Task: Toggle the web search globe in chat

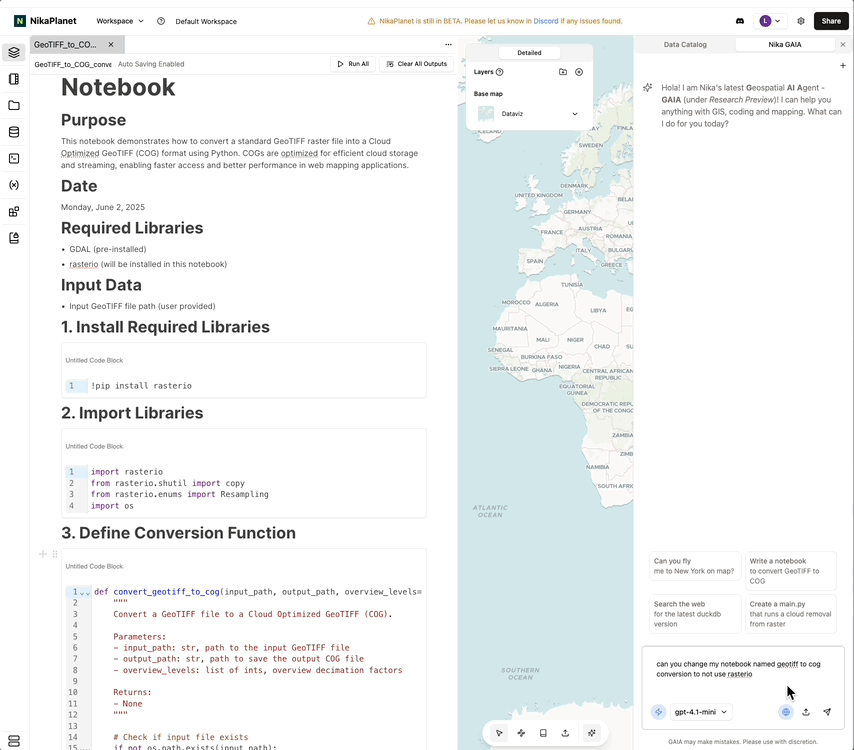Action: pos(786,712)
